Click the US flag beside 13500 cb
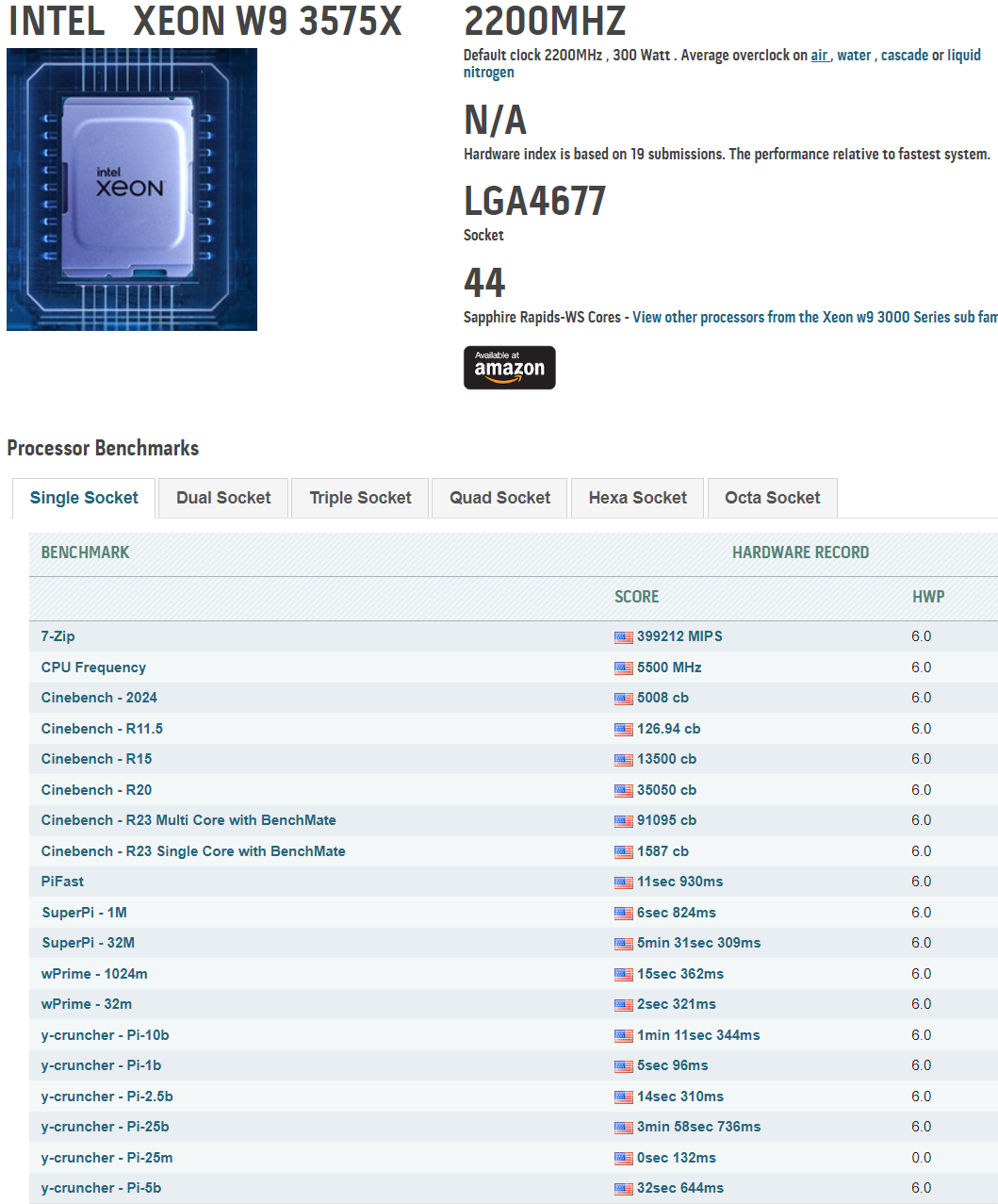Viewport: 998px width, 1204px height. click(x=624, y=760)
